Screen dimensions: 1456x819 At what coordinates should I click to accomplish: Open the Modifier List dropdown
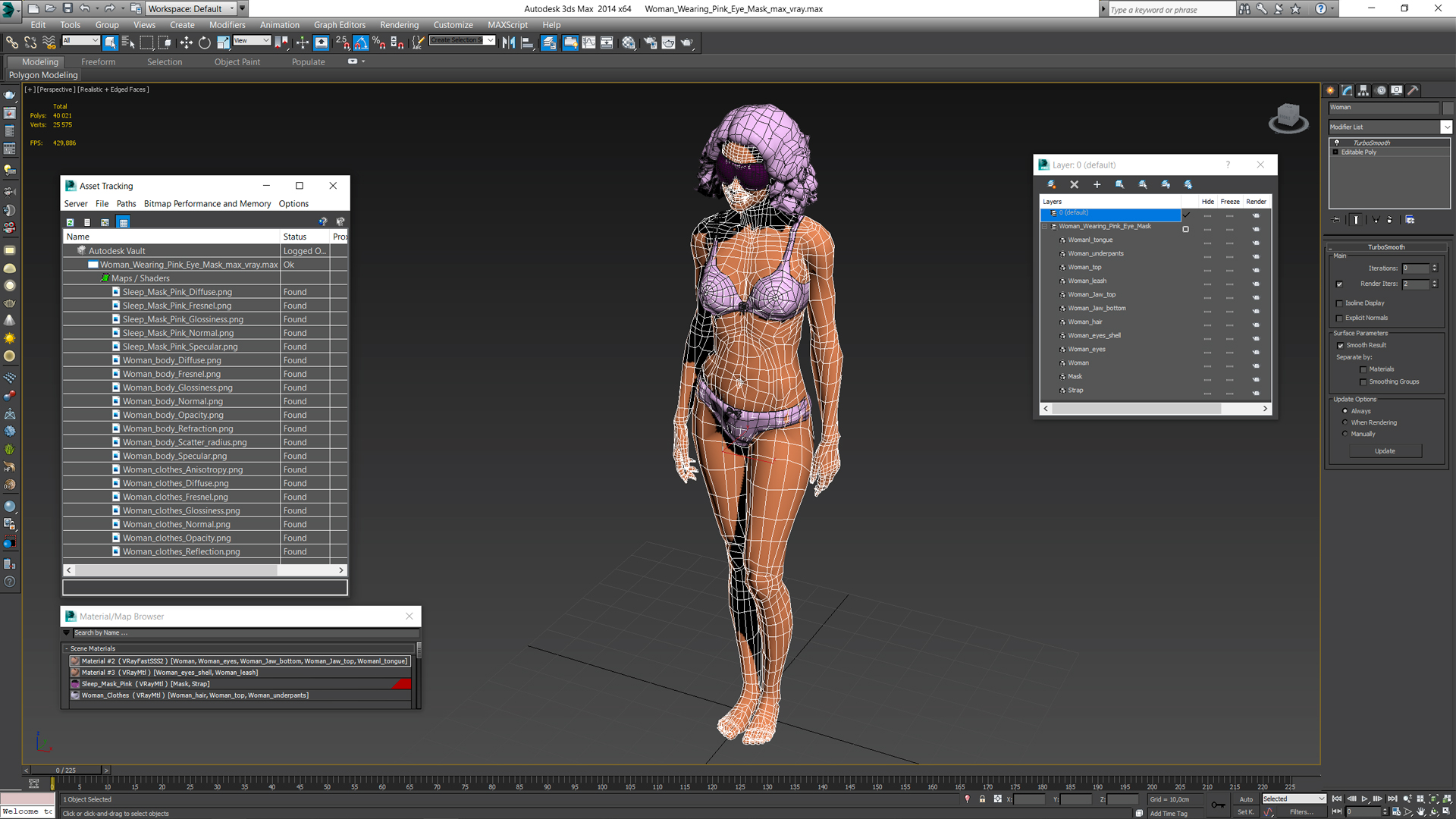coord(1391,127)
